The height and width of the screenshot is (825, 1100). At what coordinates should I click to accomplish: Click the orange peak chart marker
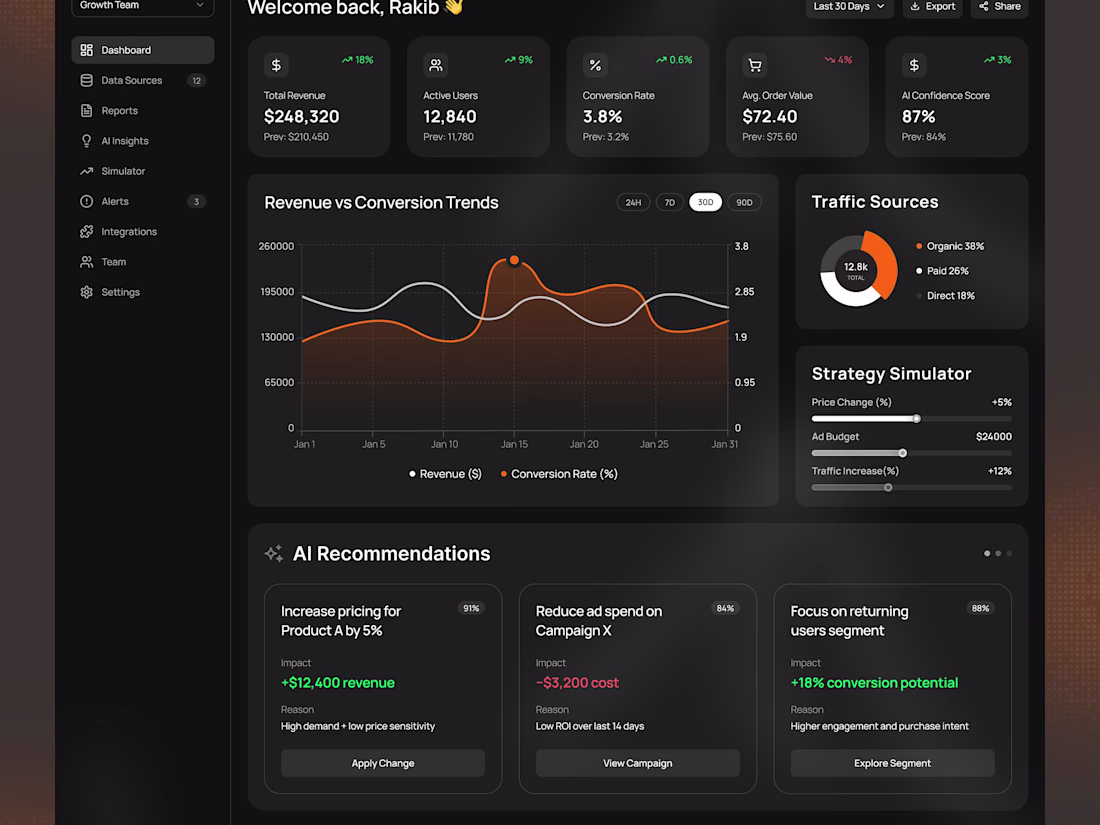tap(514, 260)
